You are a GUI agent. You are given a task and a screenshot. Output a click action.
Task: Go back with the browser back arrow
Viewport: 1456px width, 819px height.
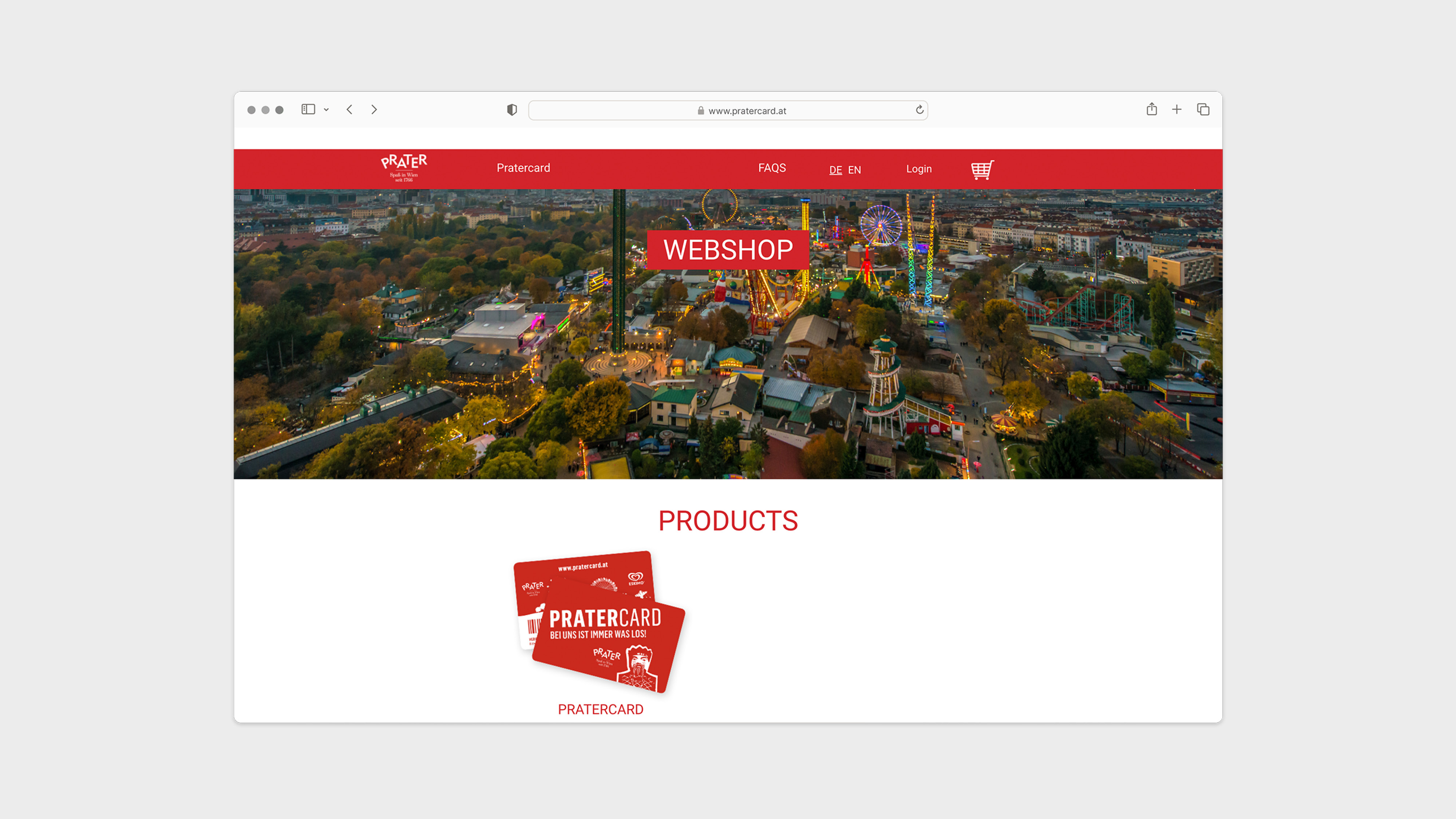[x=349, y=110]
